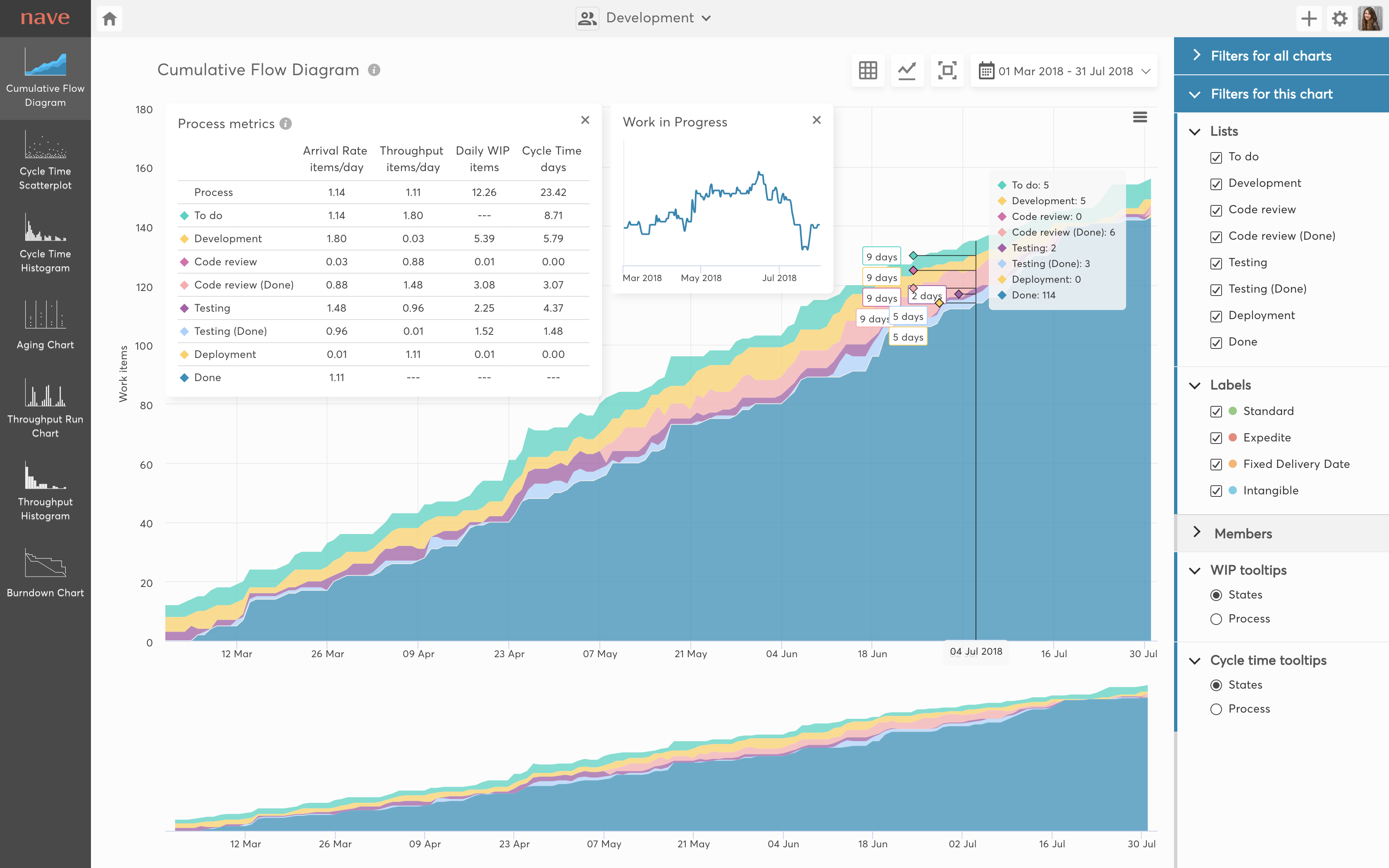
Task: Click the fullscreen focus icon
Action: [x=947, y=71]
